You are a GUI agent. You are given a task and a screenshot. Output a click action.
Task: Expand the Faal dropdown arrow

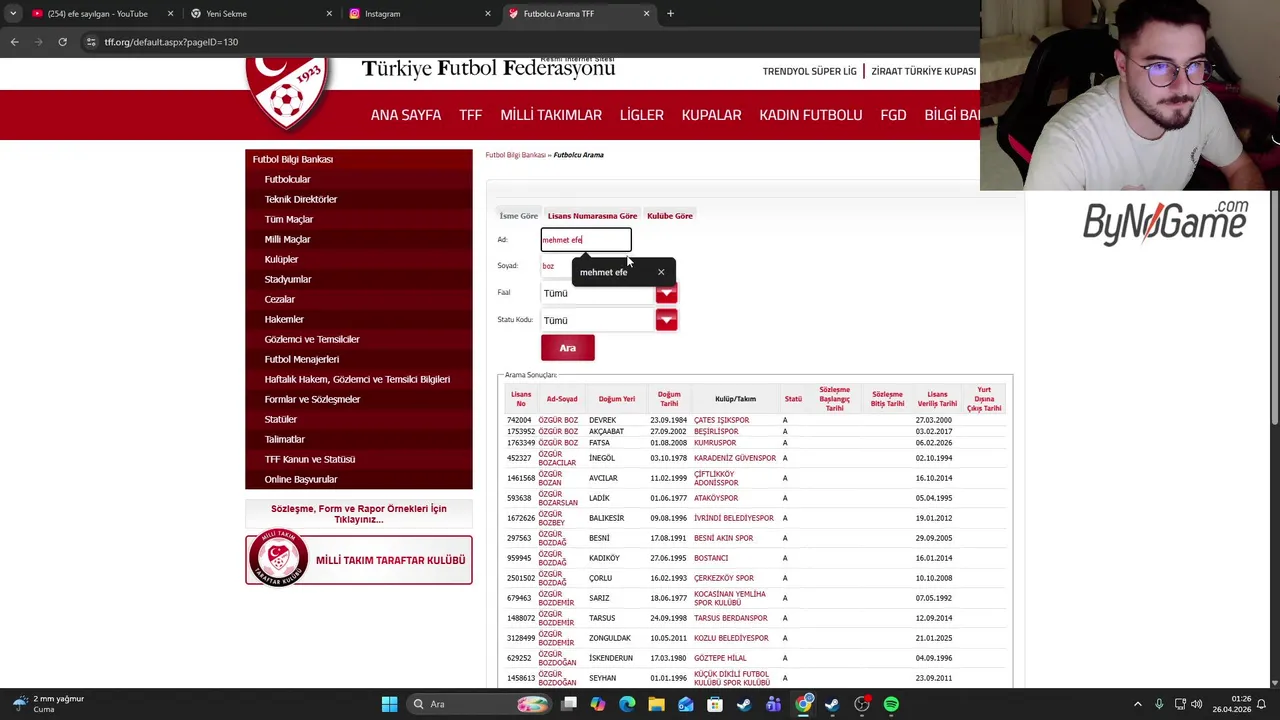(x=666, y=293)
